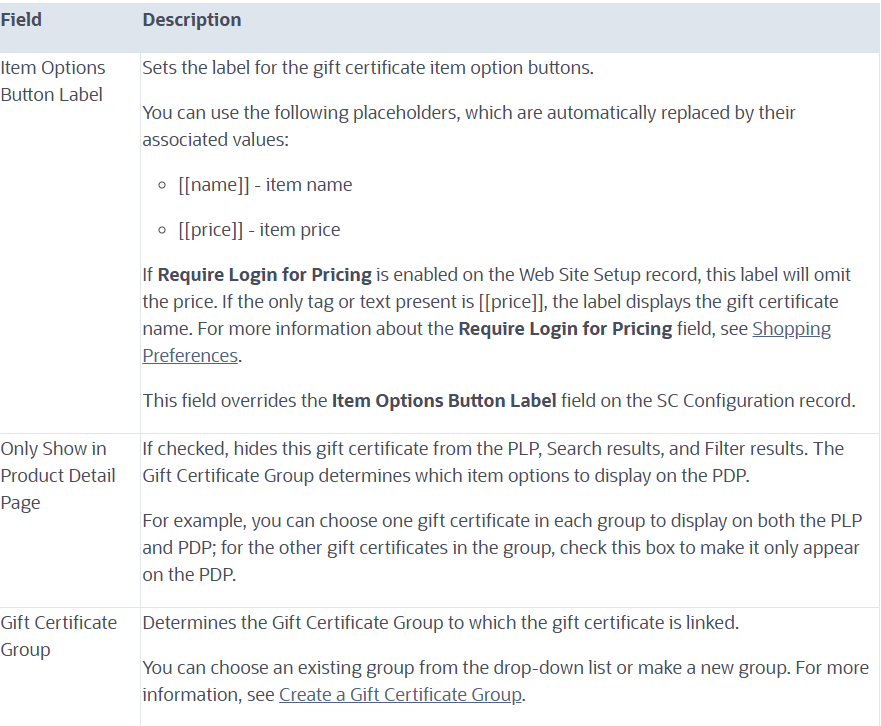Open the Shopping Preferences link
Image resolution: width=881 pixels, height=726 pixels.
tap(791, 329)
